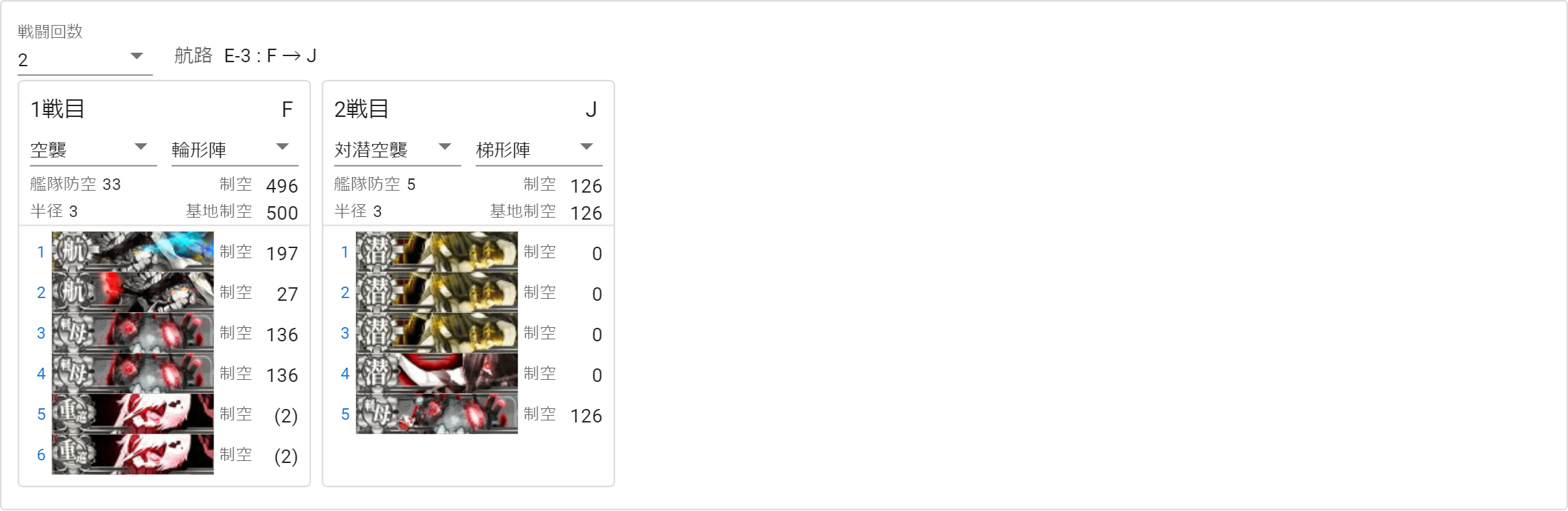Click first enemy carrier thumbnail in battle 1
Viewport: 1568px width, 511px height.
tap(132, 251)
